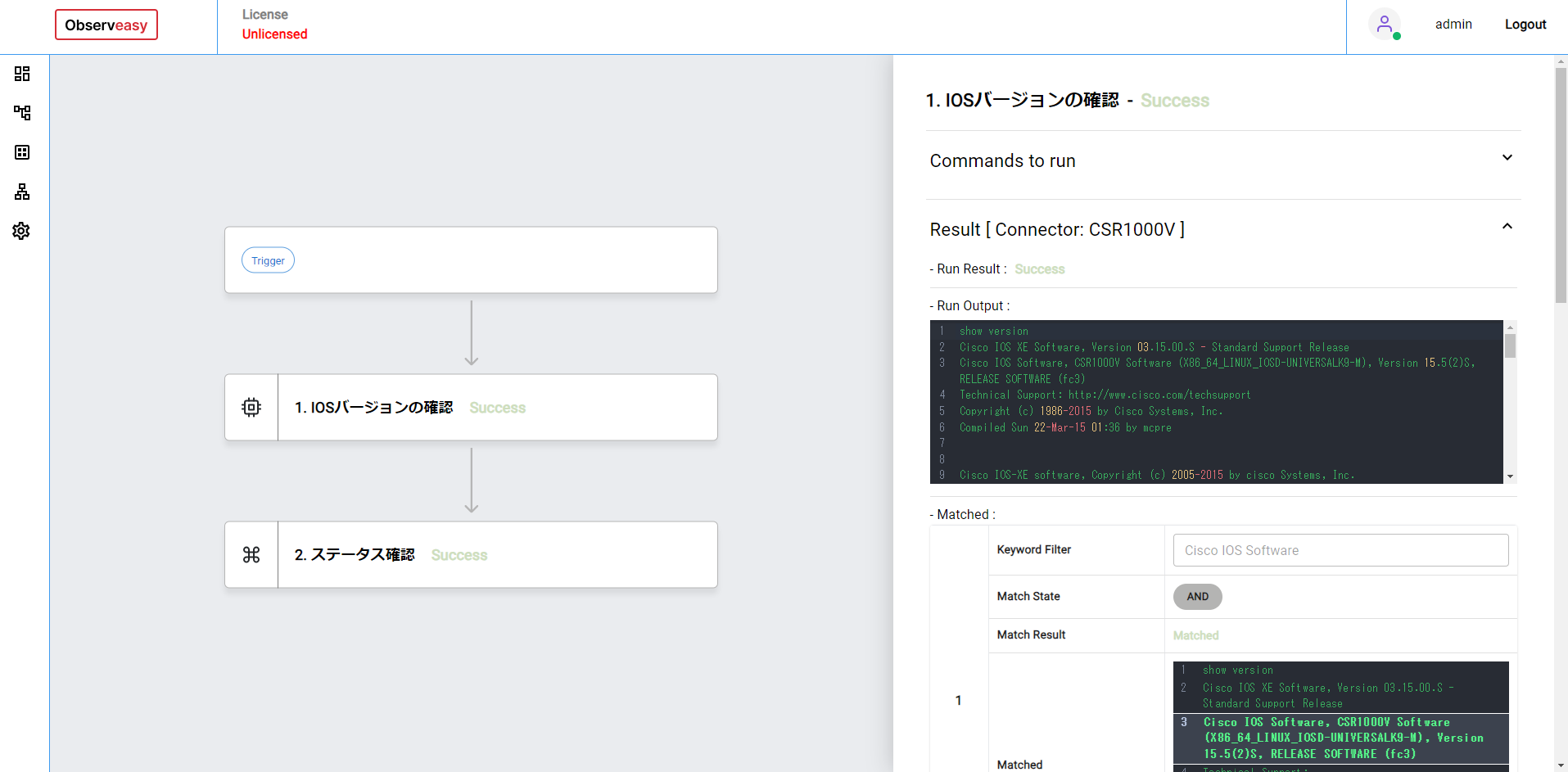The width and height of the screenshot is (1568, 772).
Task: Open the admin profile avatar icon
Action: 1385,24
